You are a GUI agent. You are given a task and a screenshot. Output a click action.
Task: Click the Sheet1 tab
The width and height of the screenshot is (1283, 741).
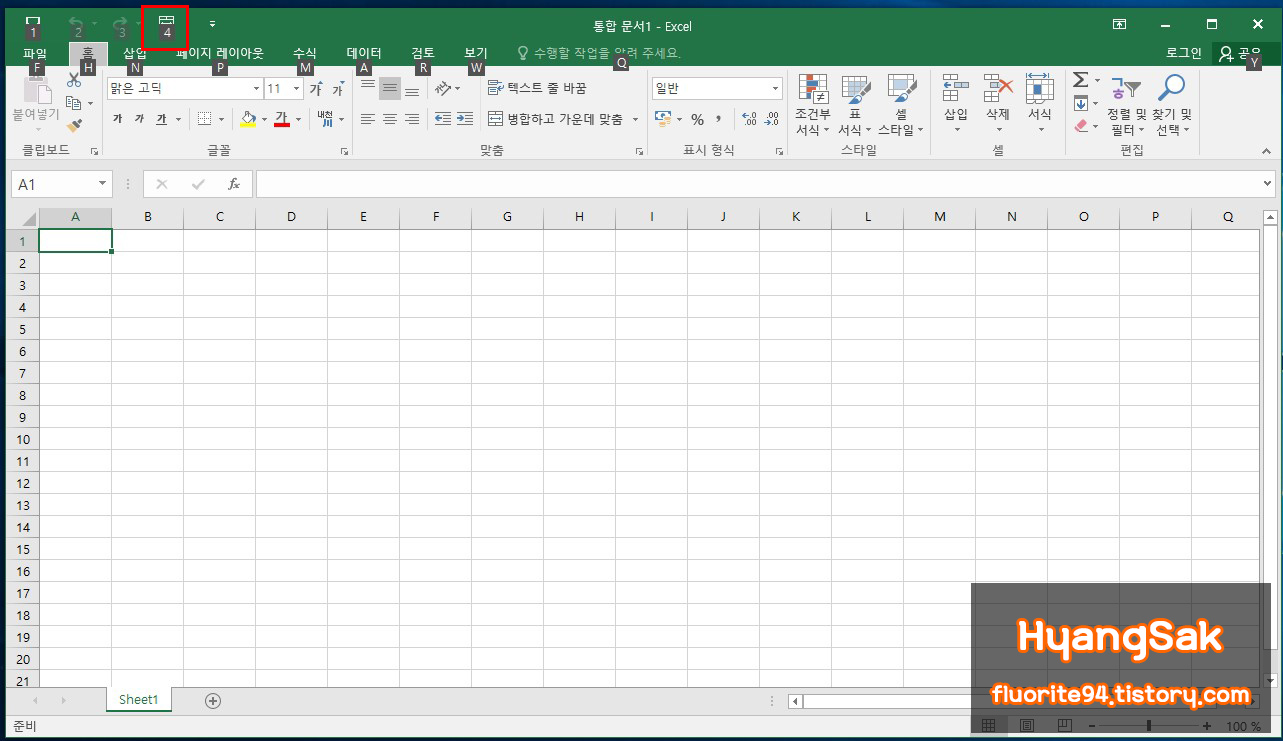pyautogui.click(x=139, y=700)
